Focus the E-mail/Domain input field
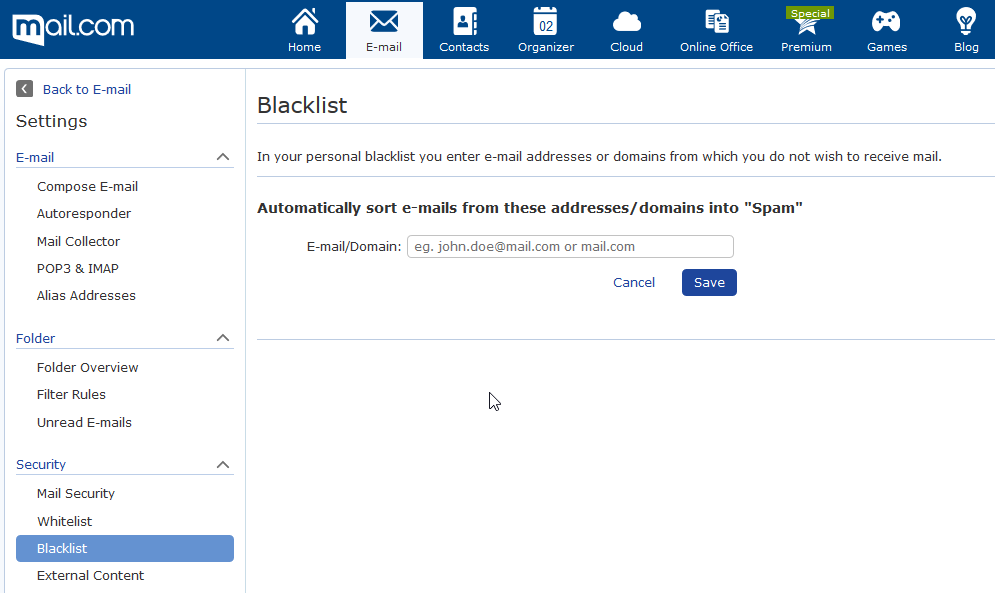This screenshot has height=593, width=995. (570, 246)
